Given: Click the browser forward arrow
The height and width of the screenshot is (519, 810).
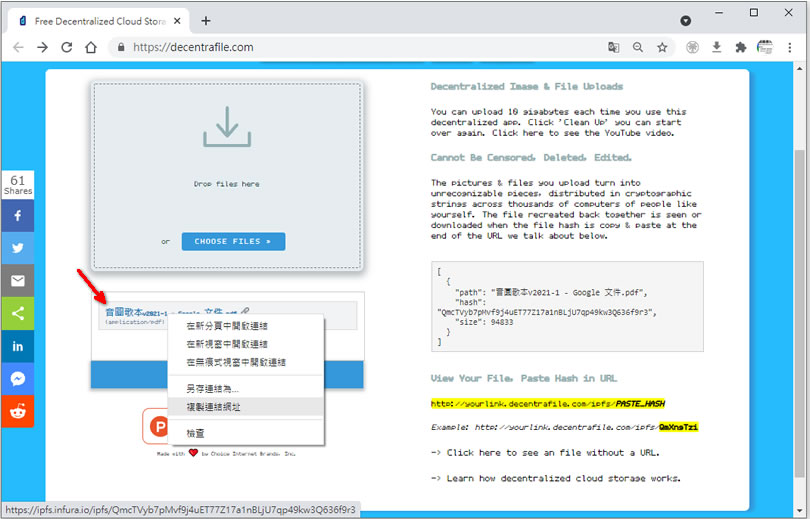Looking at the screenshot, I should coord(42,48).
